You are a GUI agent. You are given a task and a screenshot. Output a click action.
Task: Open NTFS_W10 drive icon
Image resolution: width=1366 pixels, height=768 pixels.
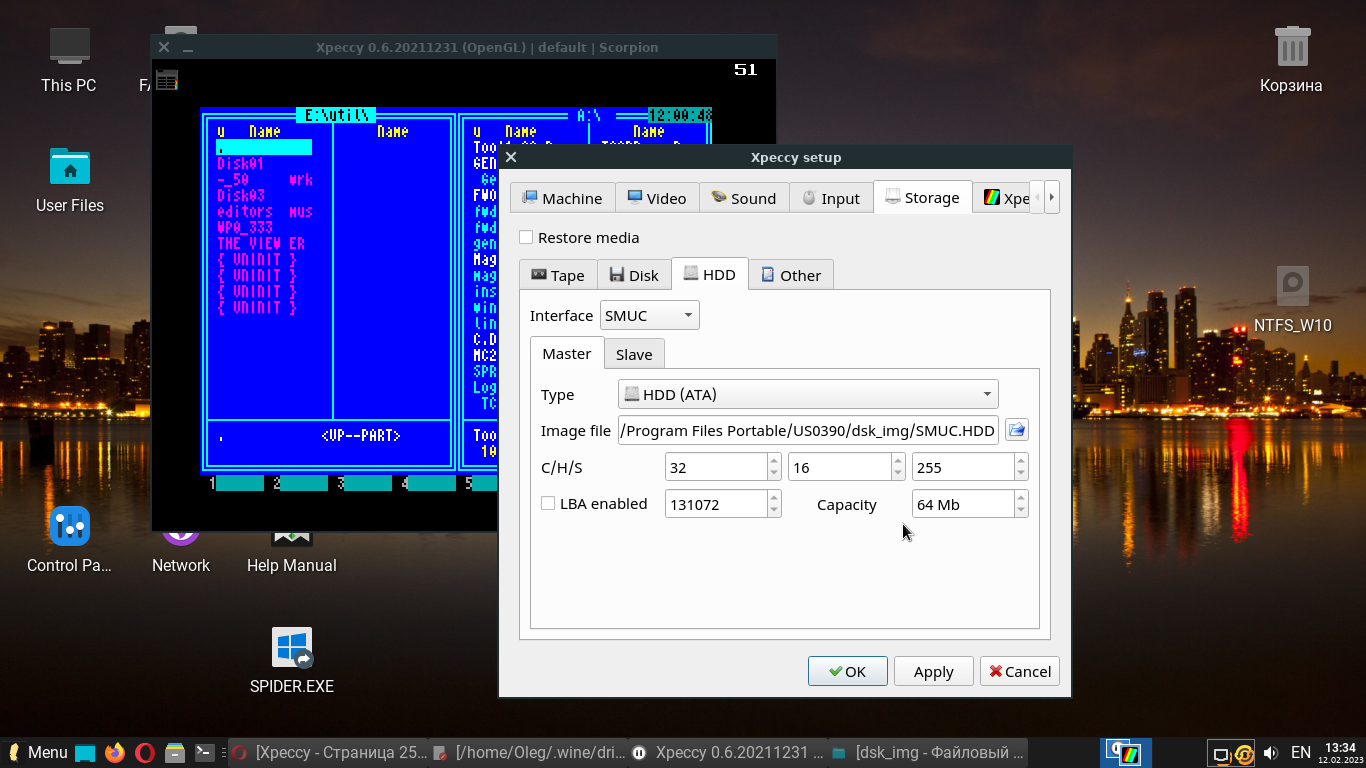[1293, 301]
